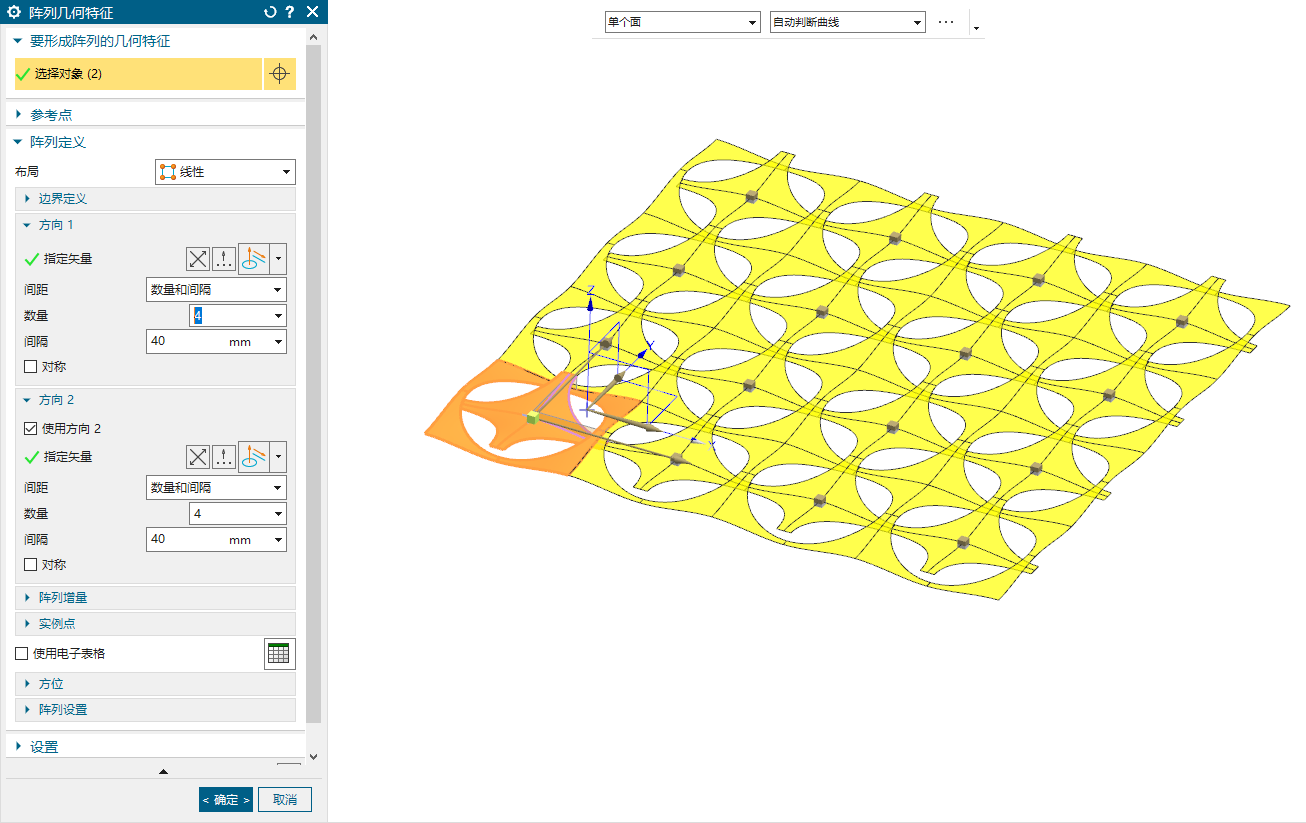The height and width of the screenshot is (823, 1306).
Task: Click inferred vector icon in 方向 2
Action: point(254,457)
